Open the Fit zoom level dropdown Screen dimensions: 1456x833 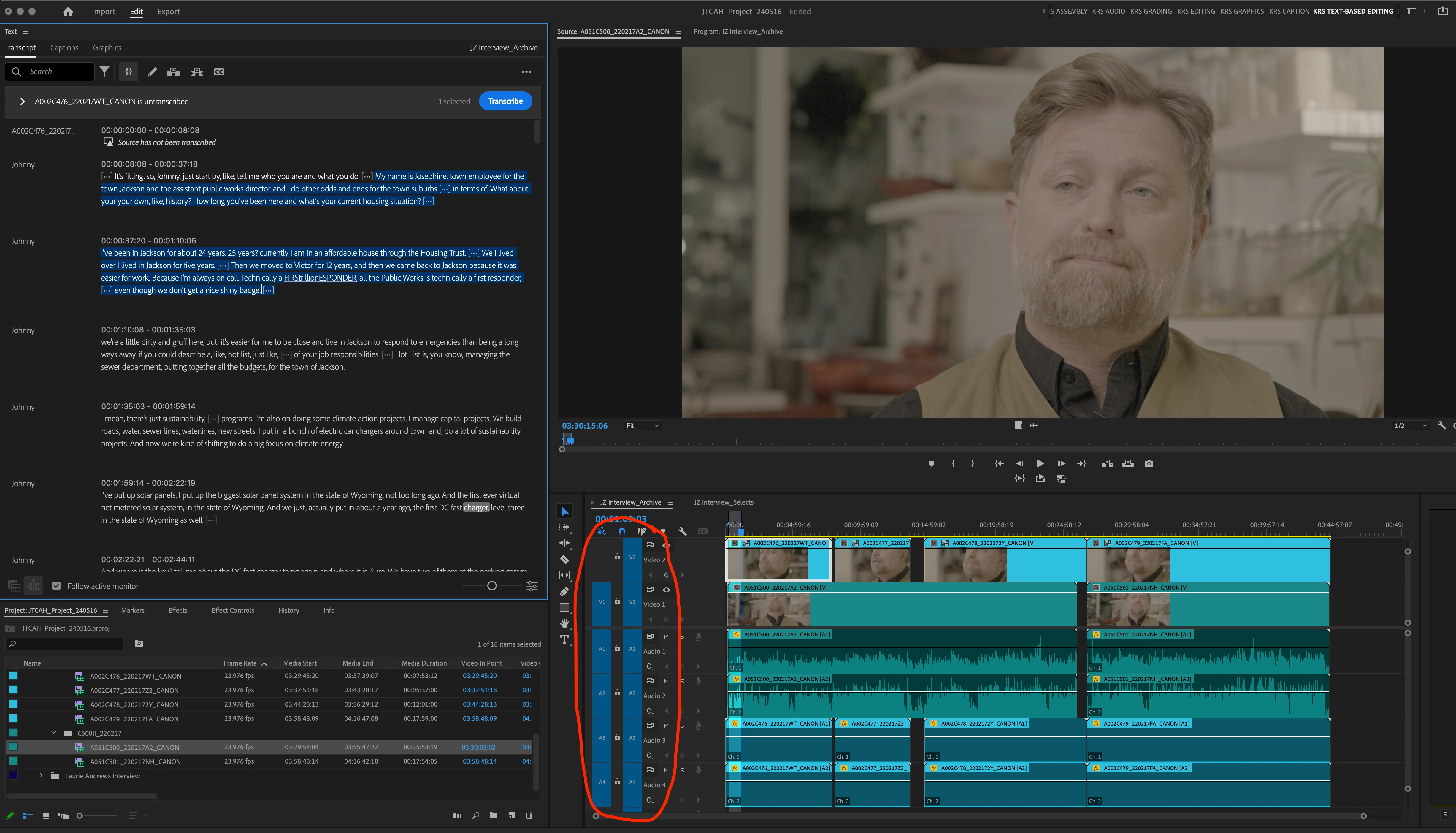643,426
